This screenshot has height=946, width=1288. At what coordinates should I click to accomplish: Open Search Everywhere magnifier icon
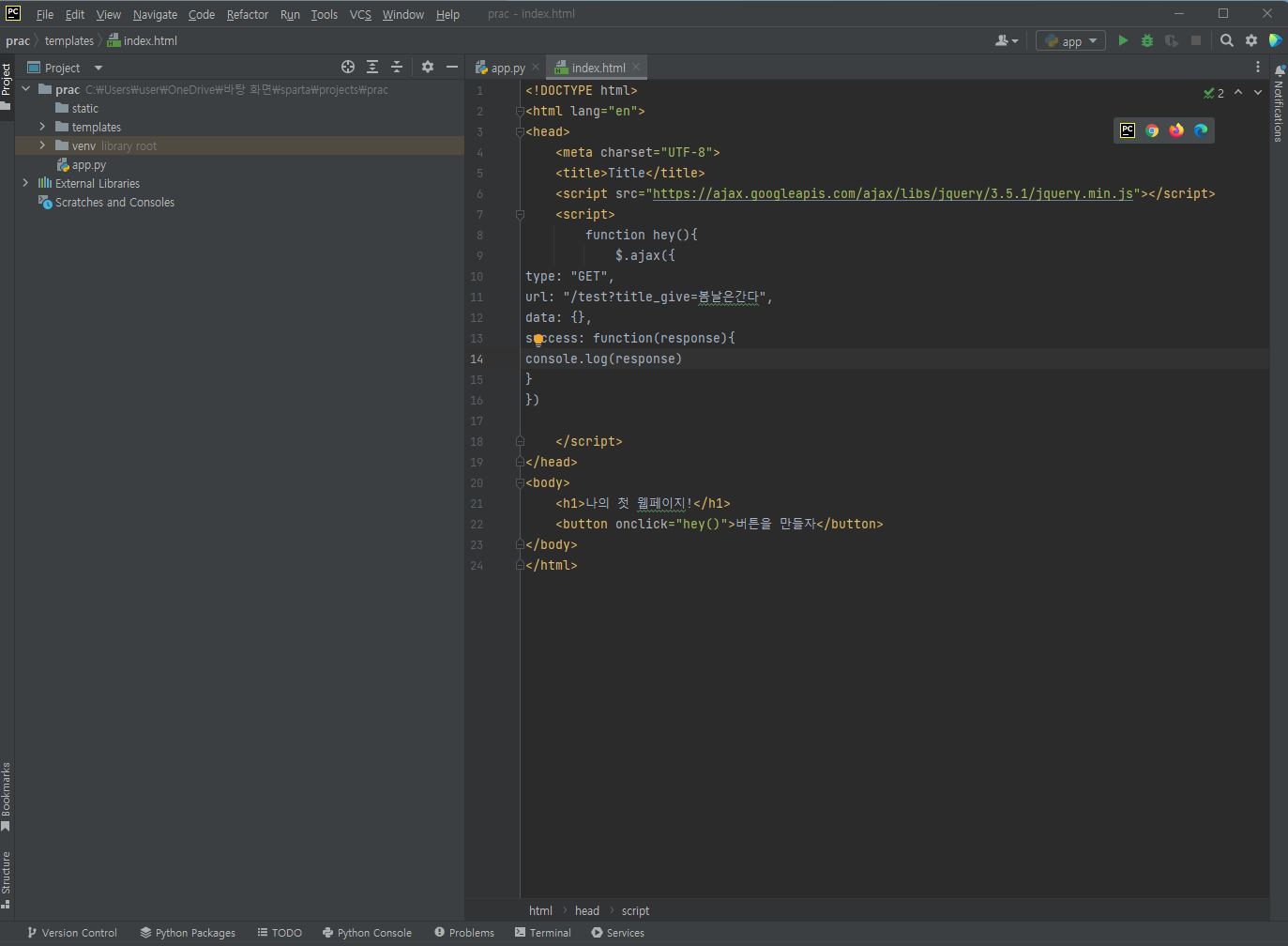[x=1227, y=40]
